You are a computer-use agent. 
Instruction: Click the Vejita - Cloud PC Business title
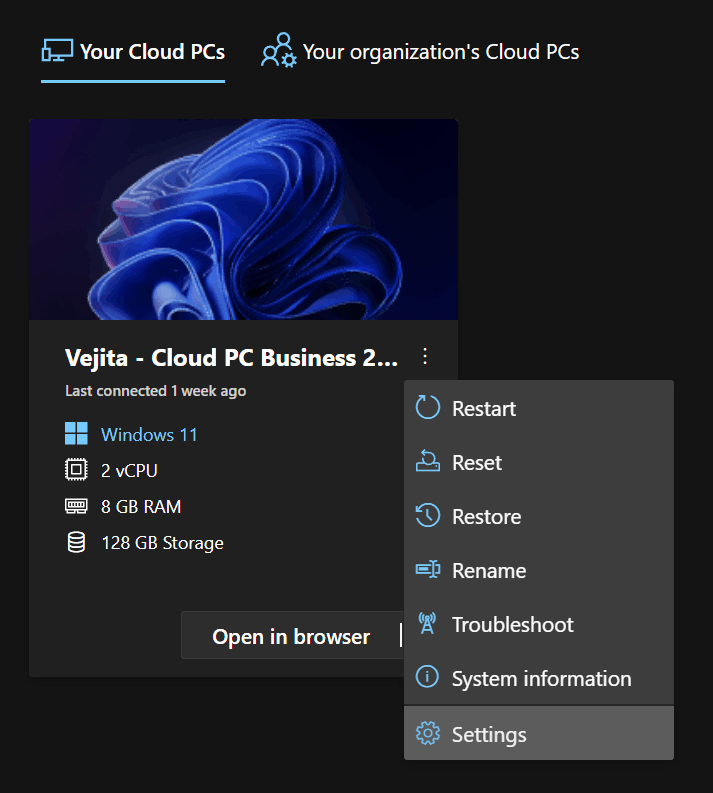point(232,358)
